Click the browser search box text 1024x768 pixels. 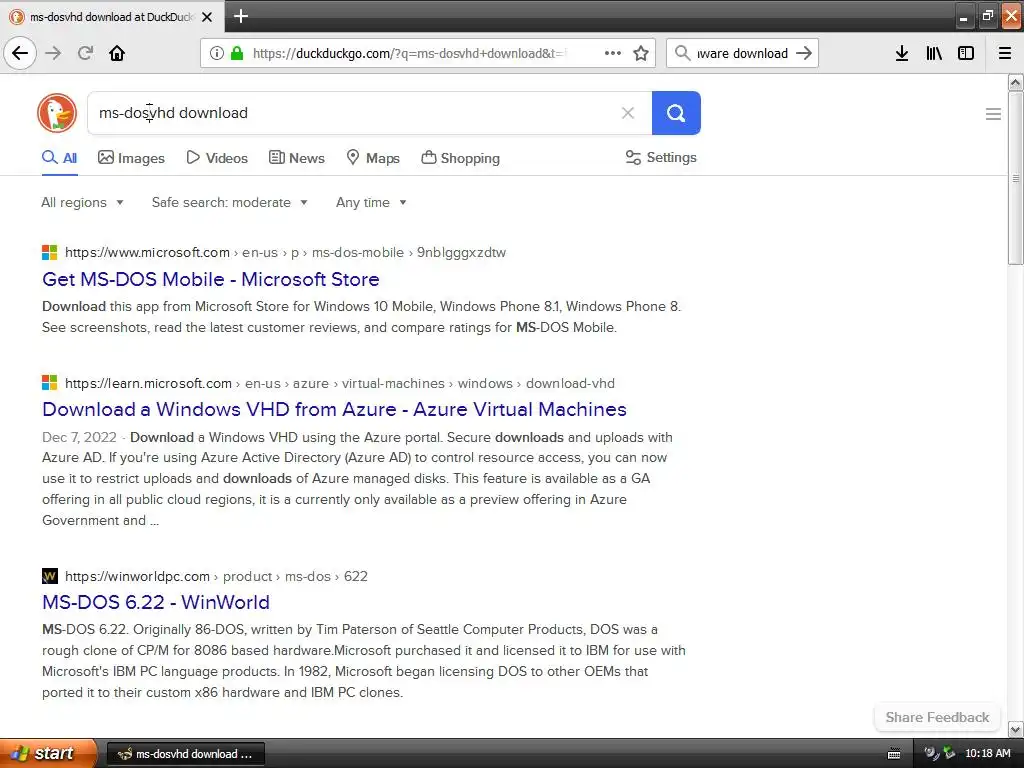743,54
